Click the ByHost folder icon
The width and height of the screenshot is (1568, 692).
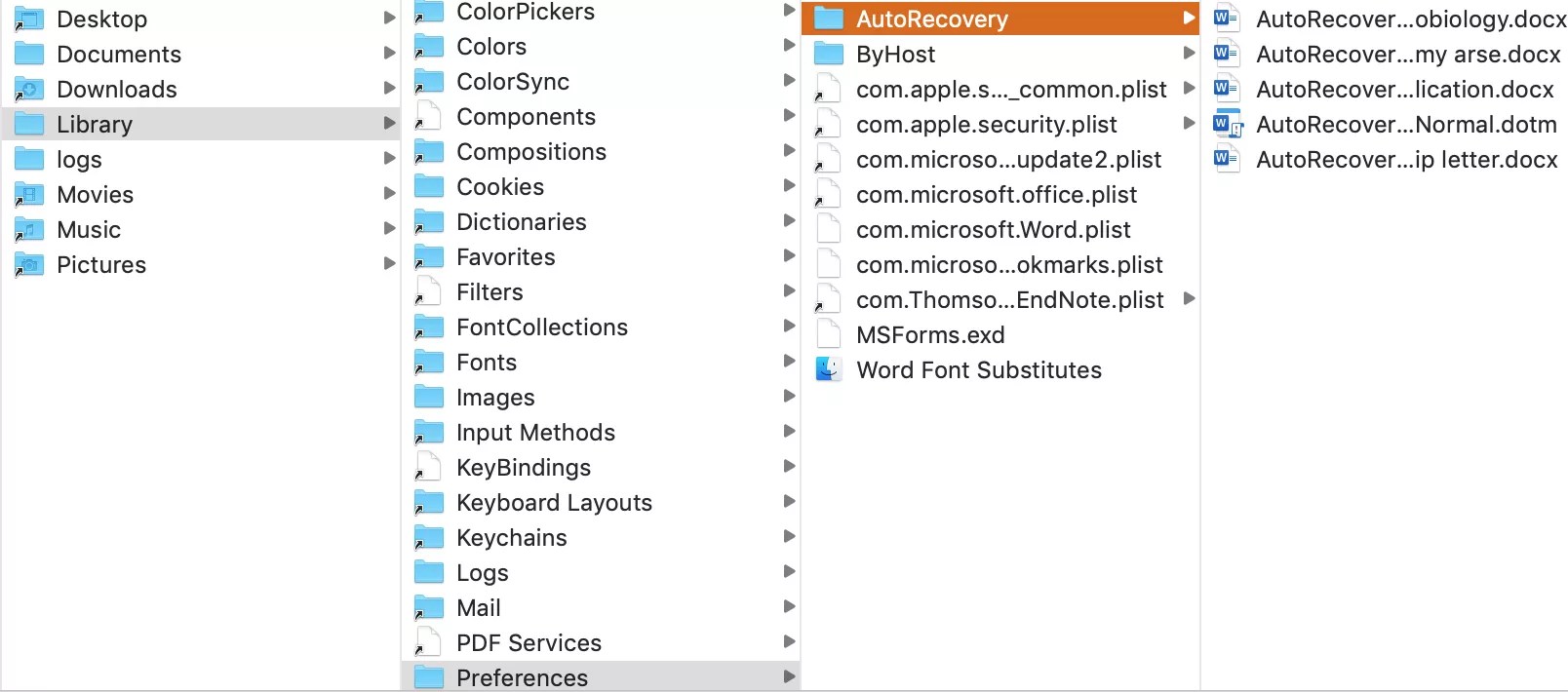pyautogui.click(x=829, y=55)
